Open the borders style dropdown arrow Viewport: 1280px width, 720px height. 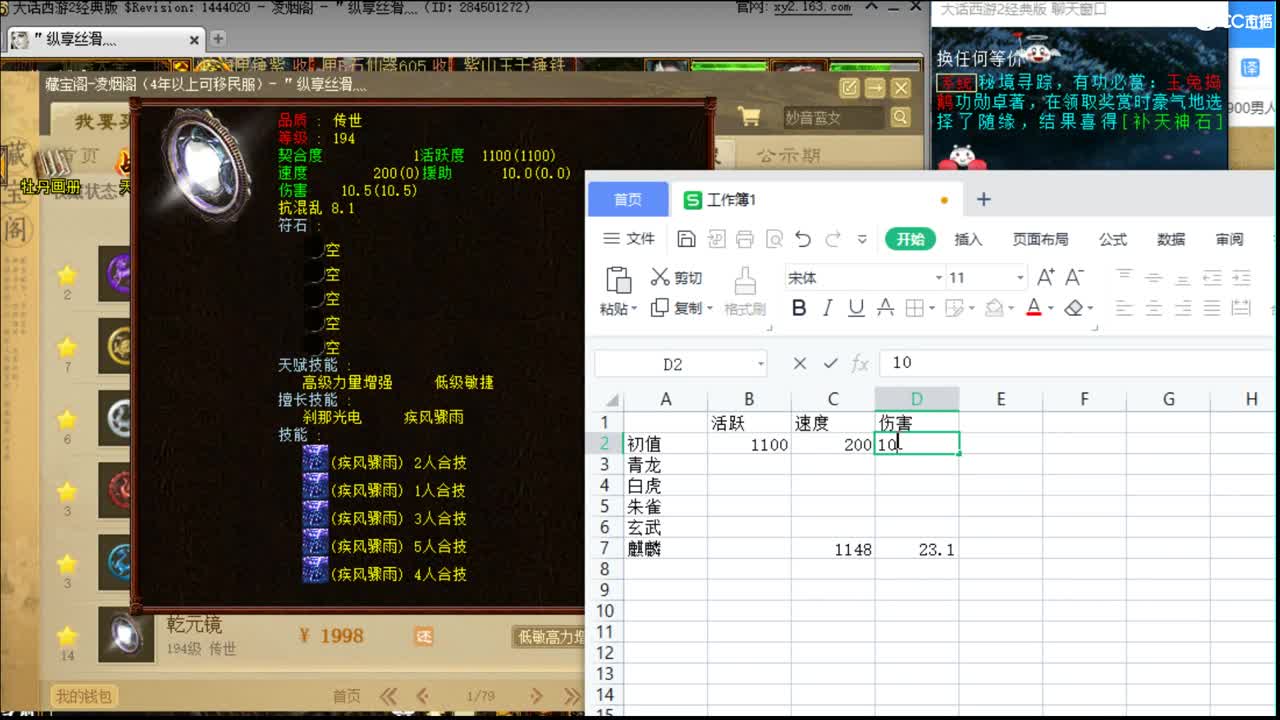931,309
